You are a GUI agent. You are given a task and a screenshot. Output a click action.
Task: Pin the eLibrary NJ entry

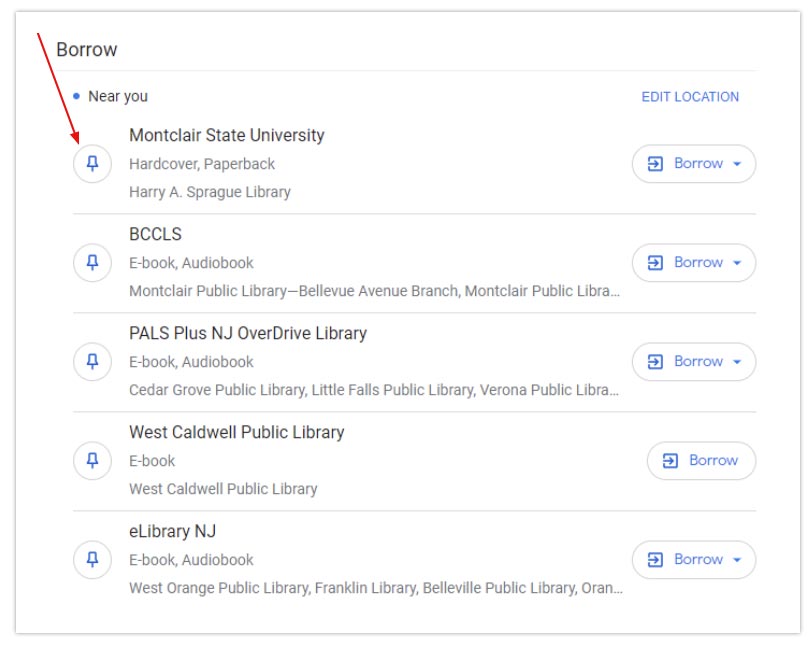coord(92,560)
